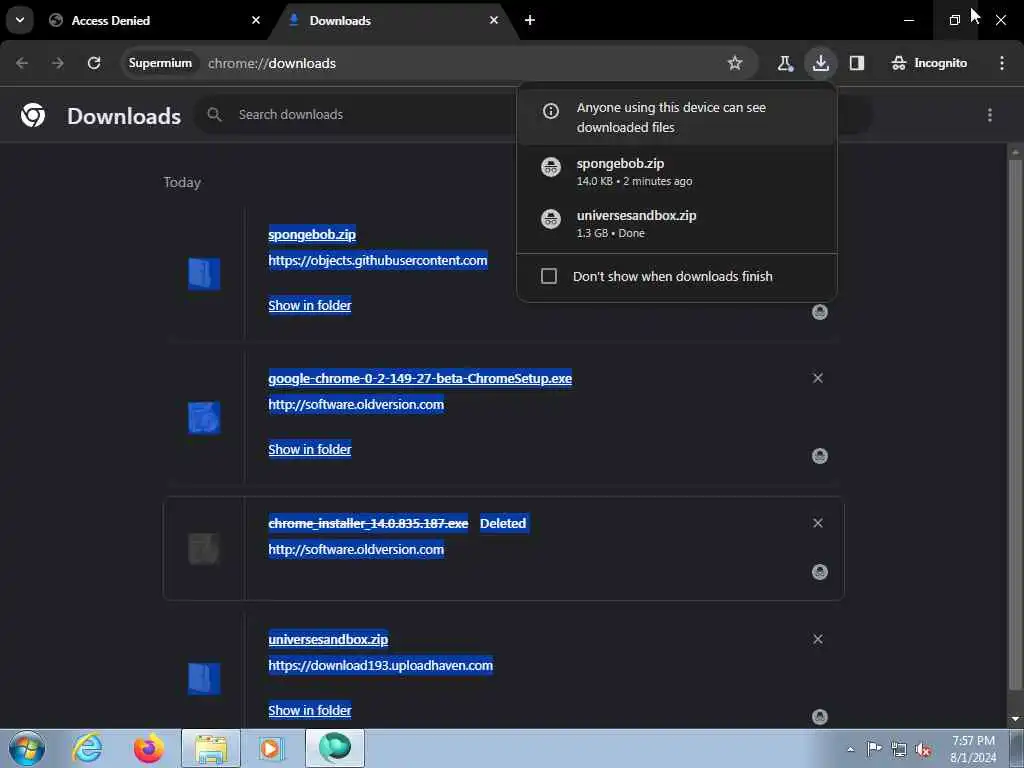This screenshot has height=768, width=1024.
Task: Open the google-chrome ChromeSetup.exe link
Action: pyautogui.click(x=420, y=378)
